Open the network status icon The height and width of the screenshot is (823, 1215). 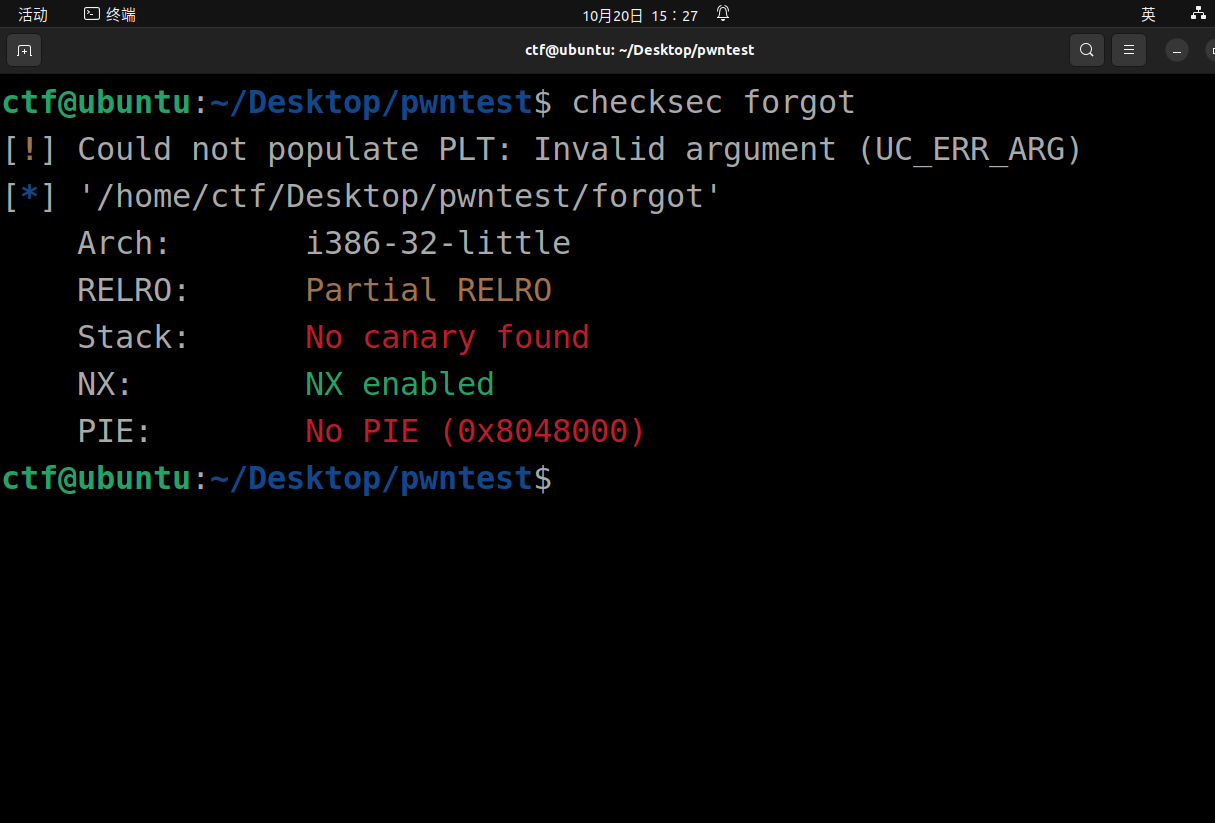(1198, 14)
